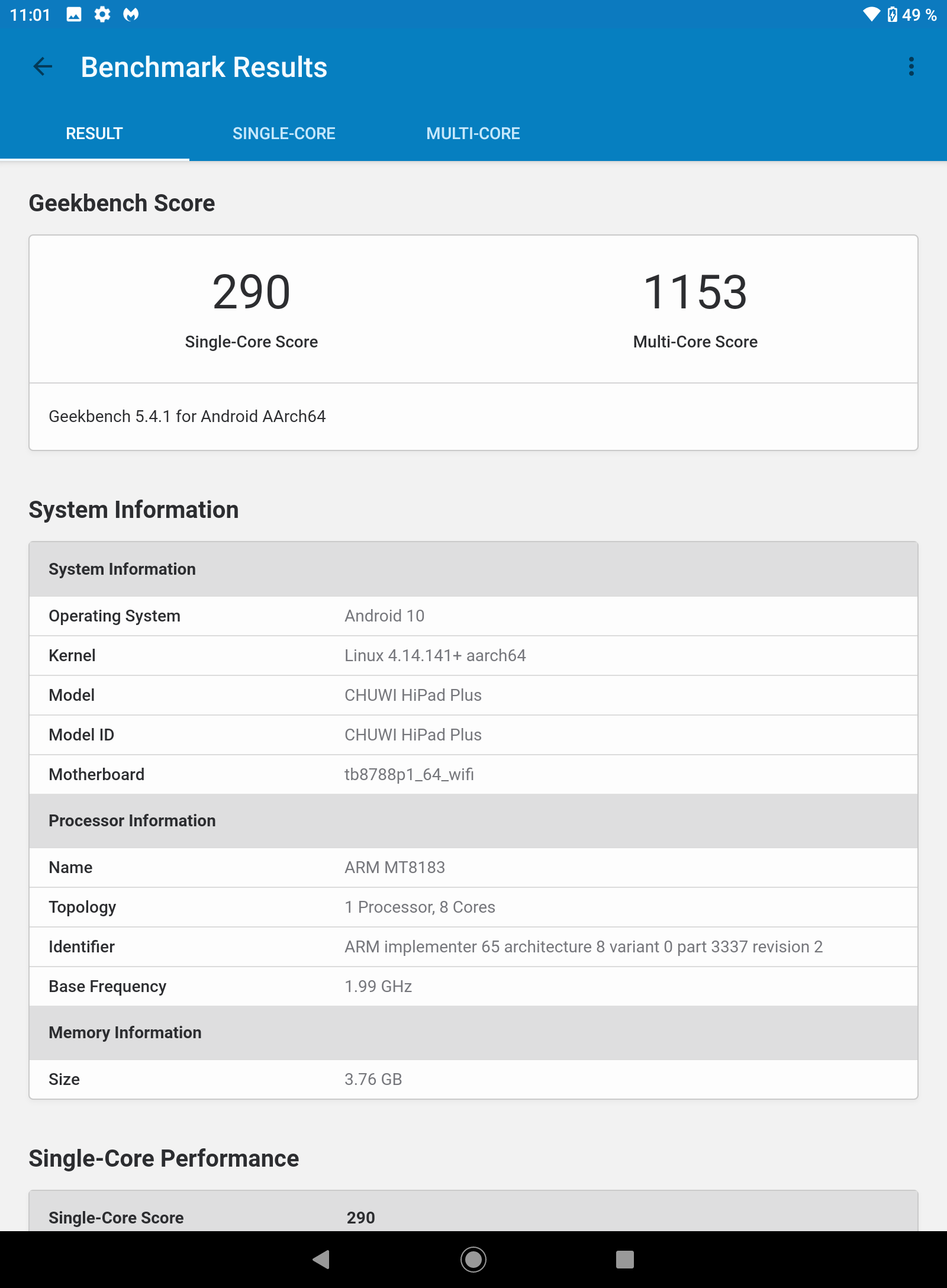Tap the Motherboard tb8788p1_64_wifi row
The width and height of the screenshot is (947, 1288).
[x=474, y=774]
